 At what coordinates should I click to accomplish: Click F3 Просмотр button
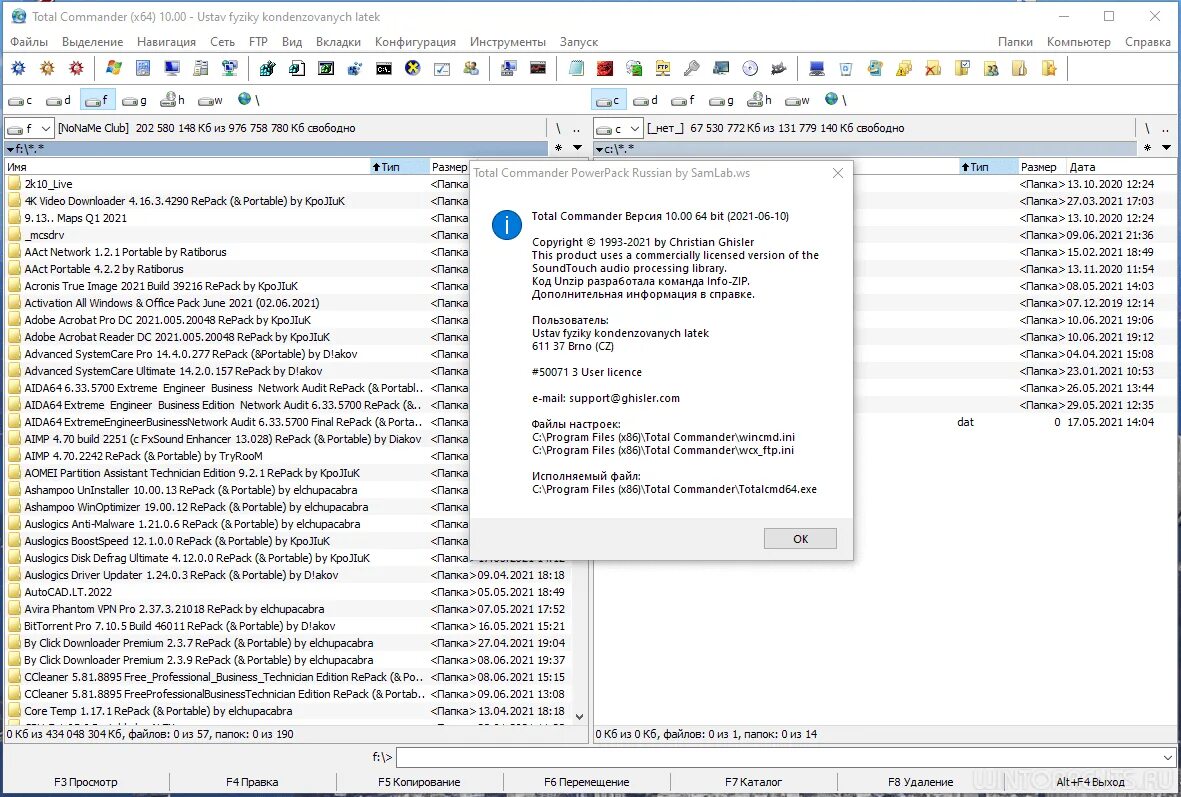coord(86,782)
